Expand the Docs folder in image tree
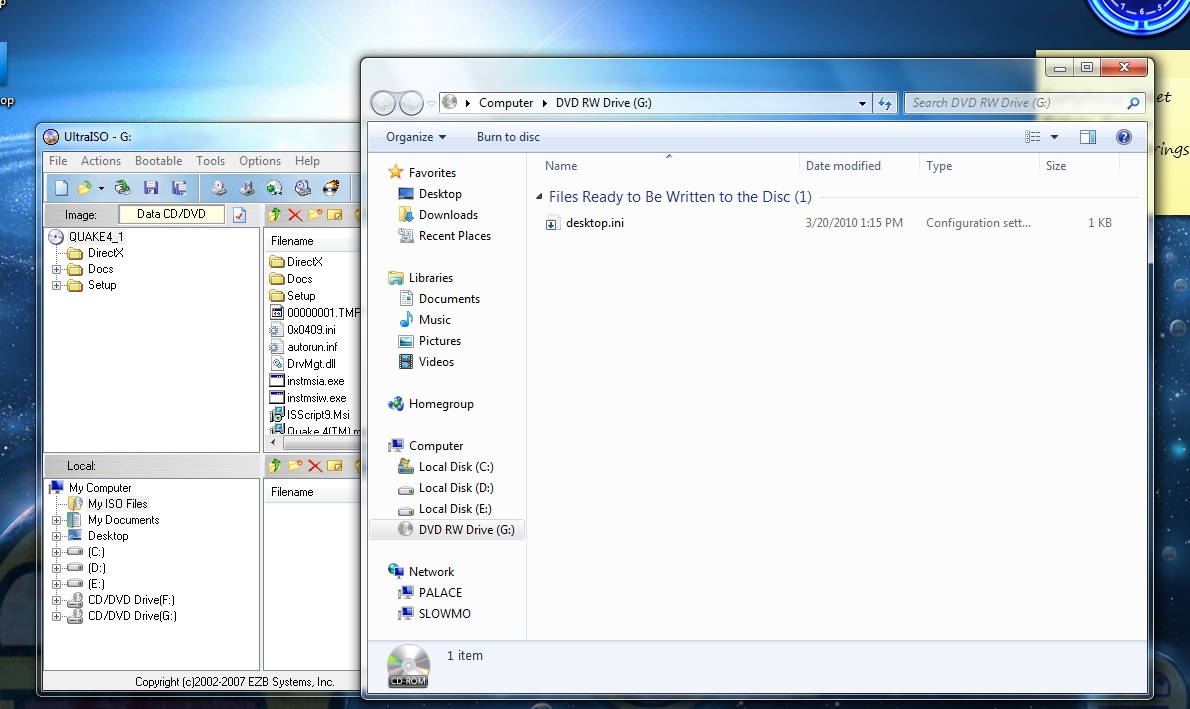Screen dimensions: 1190x709 point(56,269)
